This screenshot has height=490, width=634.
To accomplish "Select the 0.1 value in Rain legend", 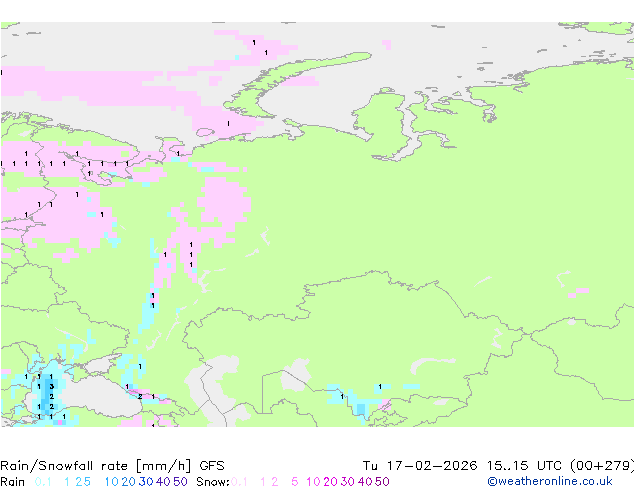I will [43, 482].
